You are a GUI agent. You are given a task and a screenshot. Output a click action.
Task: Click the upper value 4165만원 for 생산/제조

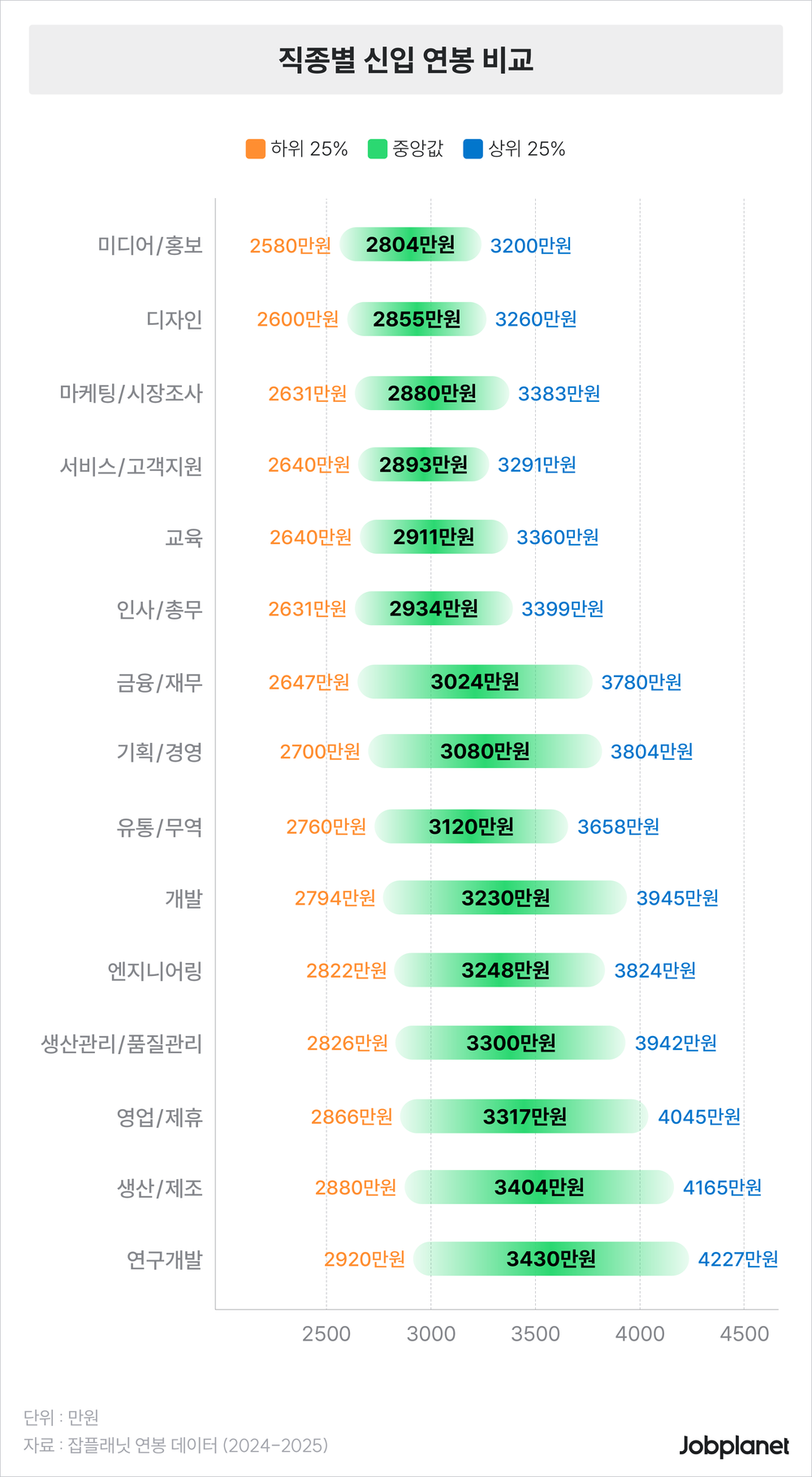click(x=722, y=1188)
